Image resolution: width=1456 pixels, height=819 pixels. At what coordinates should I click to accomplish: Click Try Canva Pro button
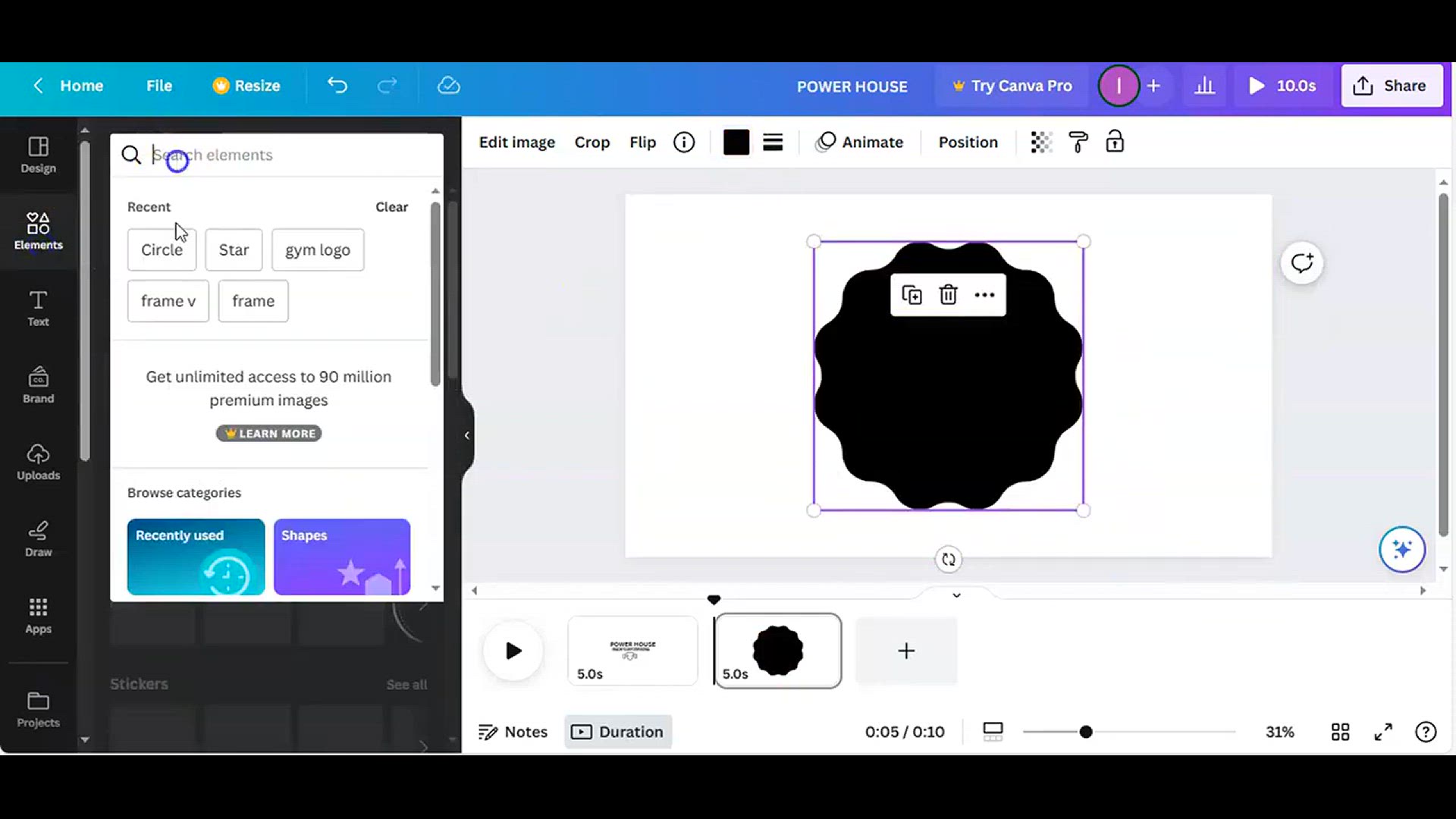pyautogui.click(x=1012, y=86)
